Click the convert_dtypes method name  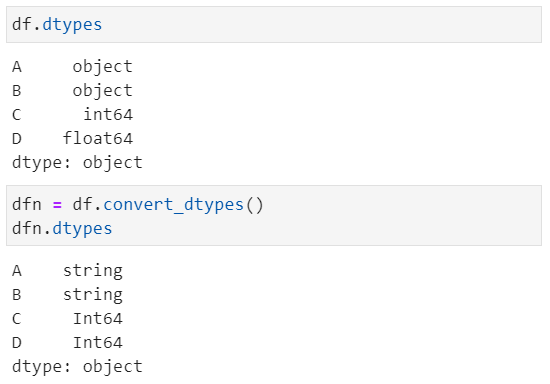[173, 205]
